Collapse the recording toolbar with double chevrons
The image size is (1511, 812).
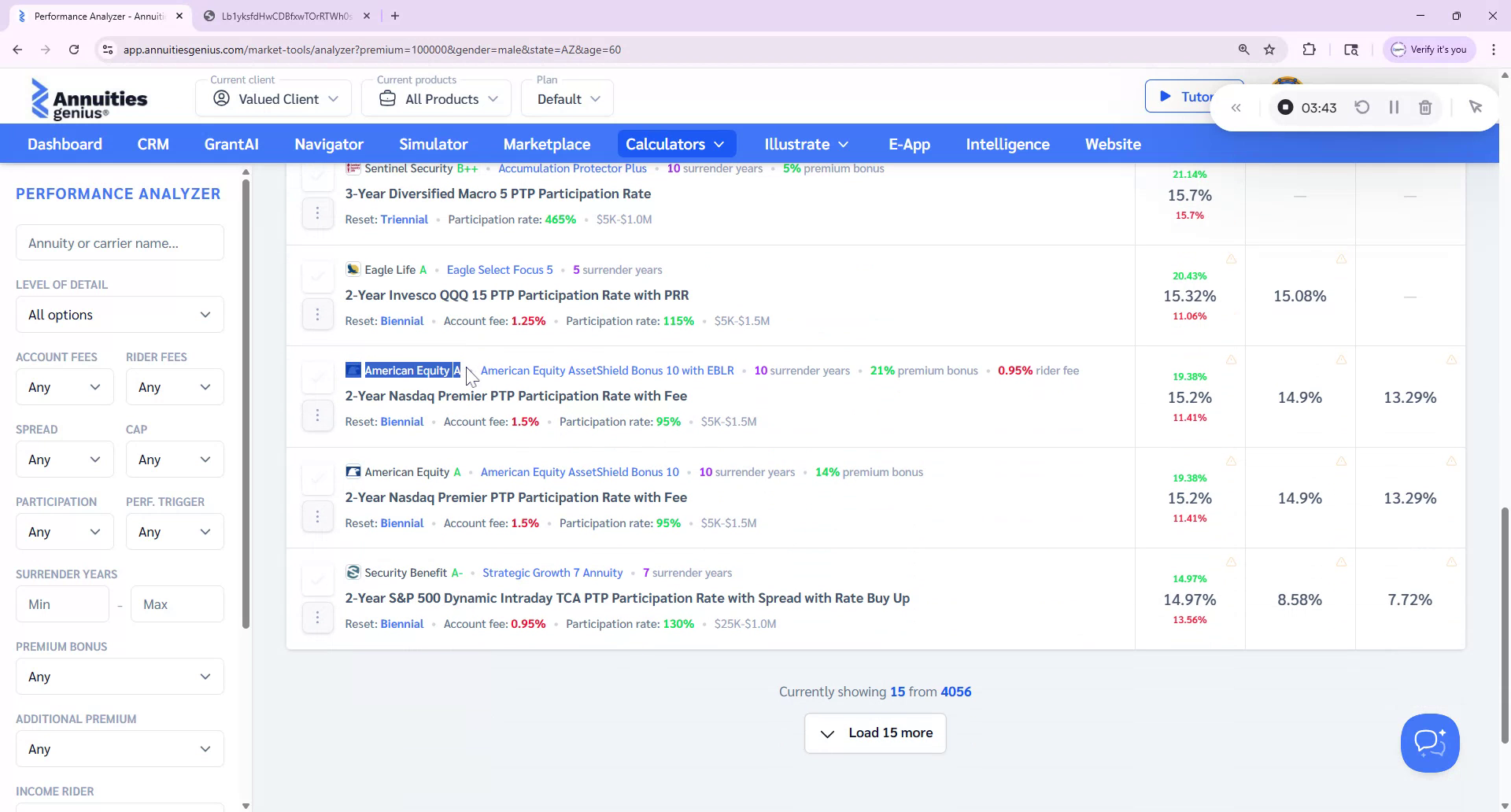[1236, 107]
